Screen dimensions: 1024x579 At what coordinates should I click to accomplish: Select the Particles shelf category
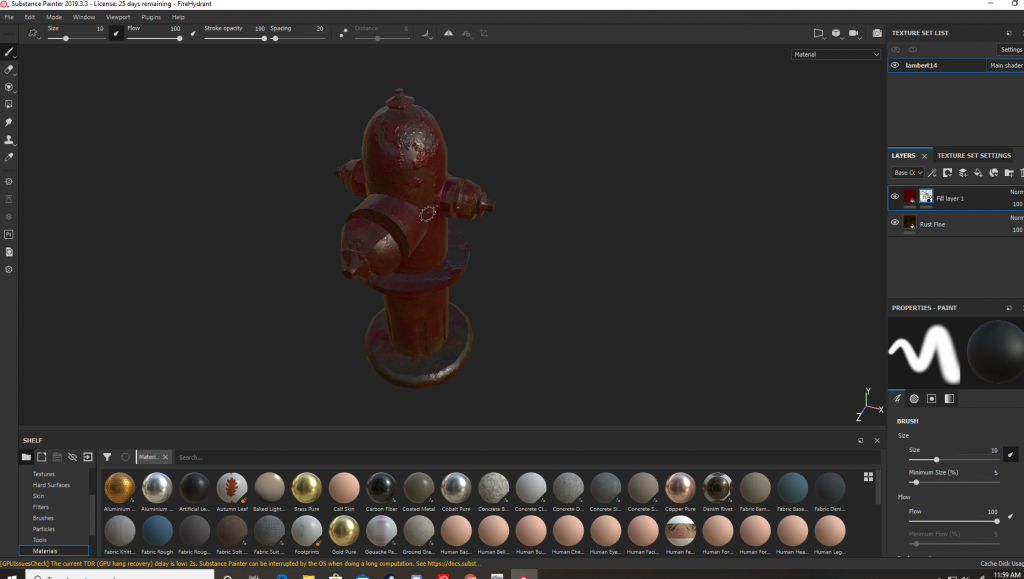tap(44, 529)
